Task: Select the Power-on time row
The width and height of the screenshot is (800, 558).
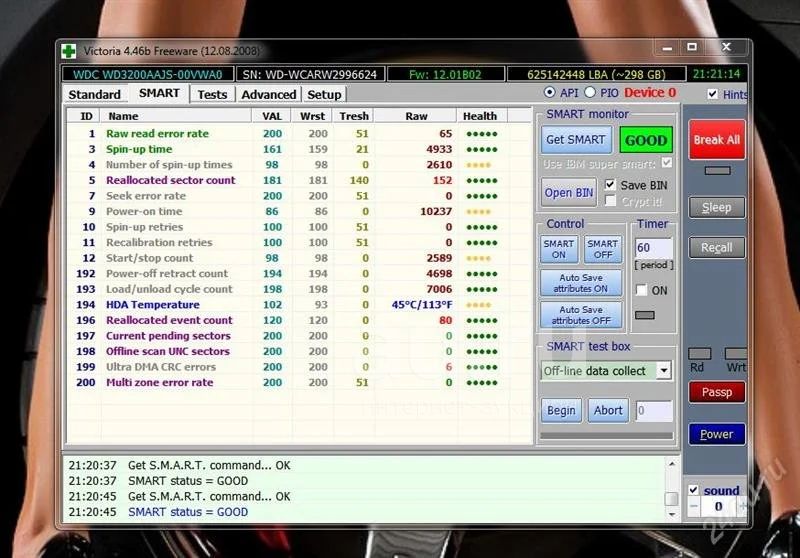Action: [x=298, y=211]
